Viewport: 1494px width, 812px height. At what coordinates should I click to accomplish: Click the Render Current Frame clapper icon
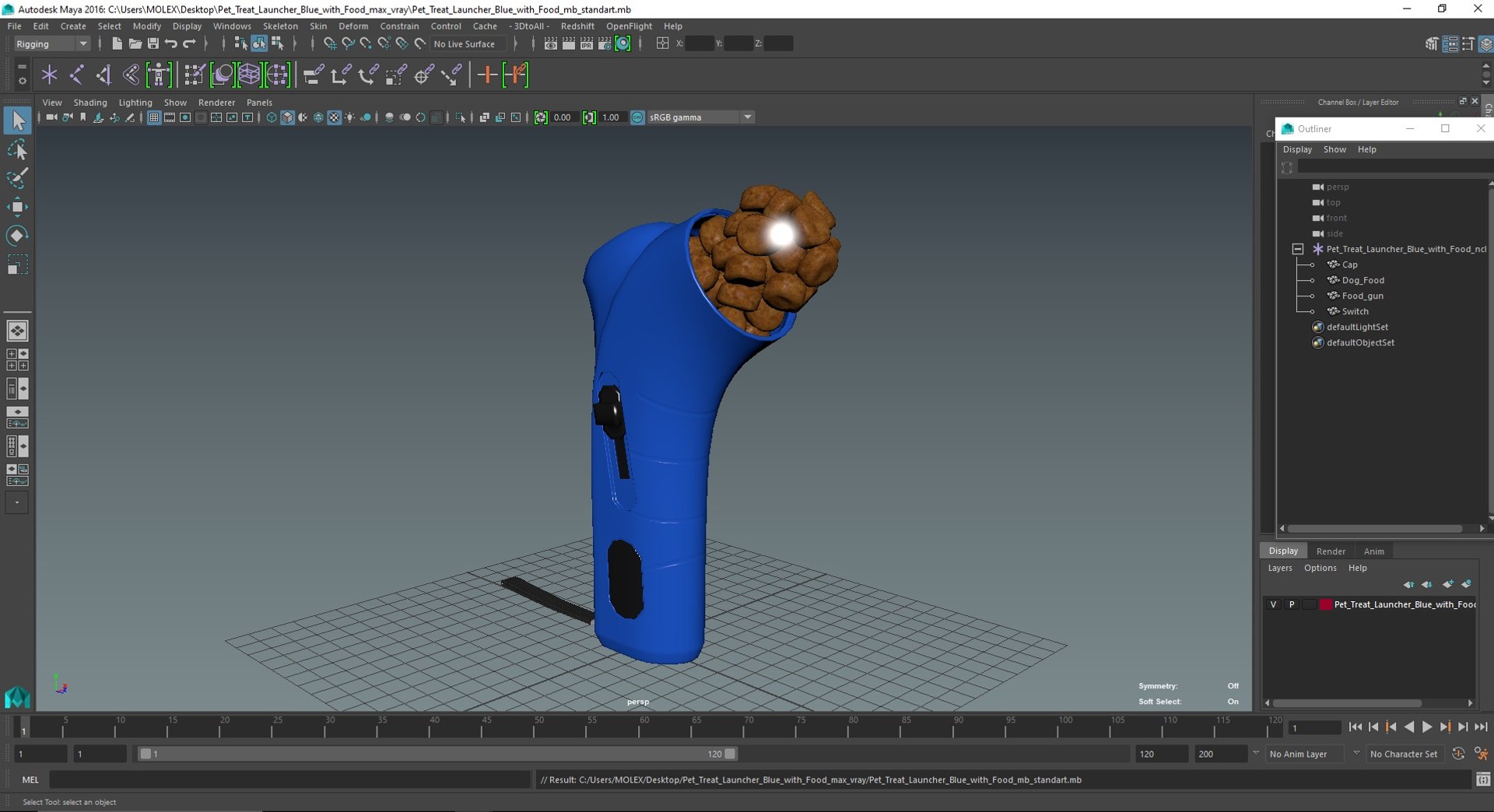569,44
